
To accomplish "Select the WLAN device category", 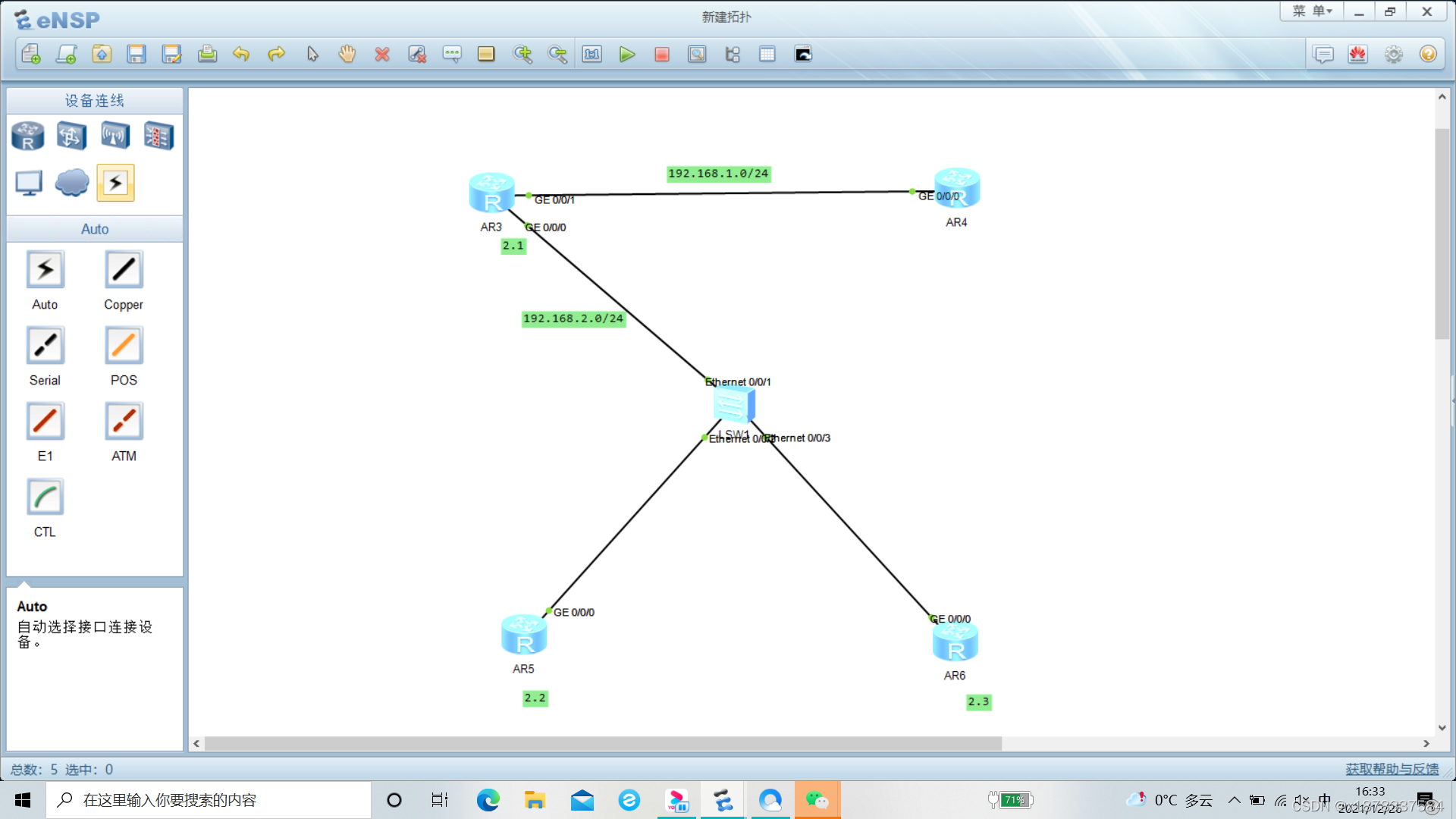I will point(115,136).
